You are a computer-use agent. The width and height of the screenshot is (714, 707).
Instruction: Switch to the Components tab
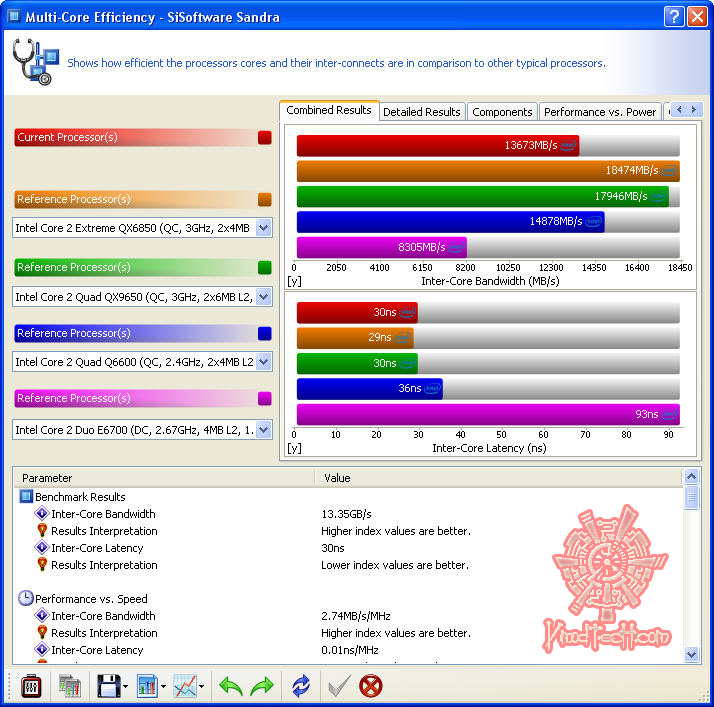[502, 112]
